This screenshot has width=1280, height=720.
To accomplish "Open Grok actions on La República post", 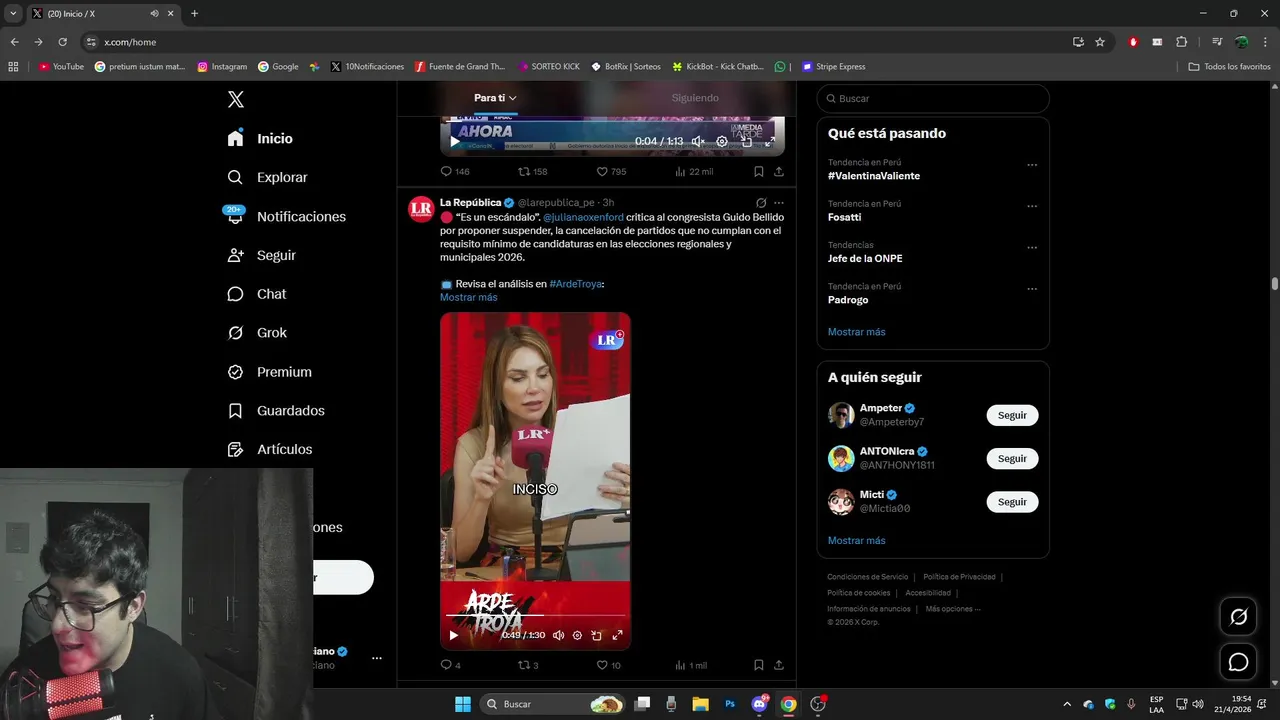I will click(x=761, y=203).
